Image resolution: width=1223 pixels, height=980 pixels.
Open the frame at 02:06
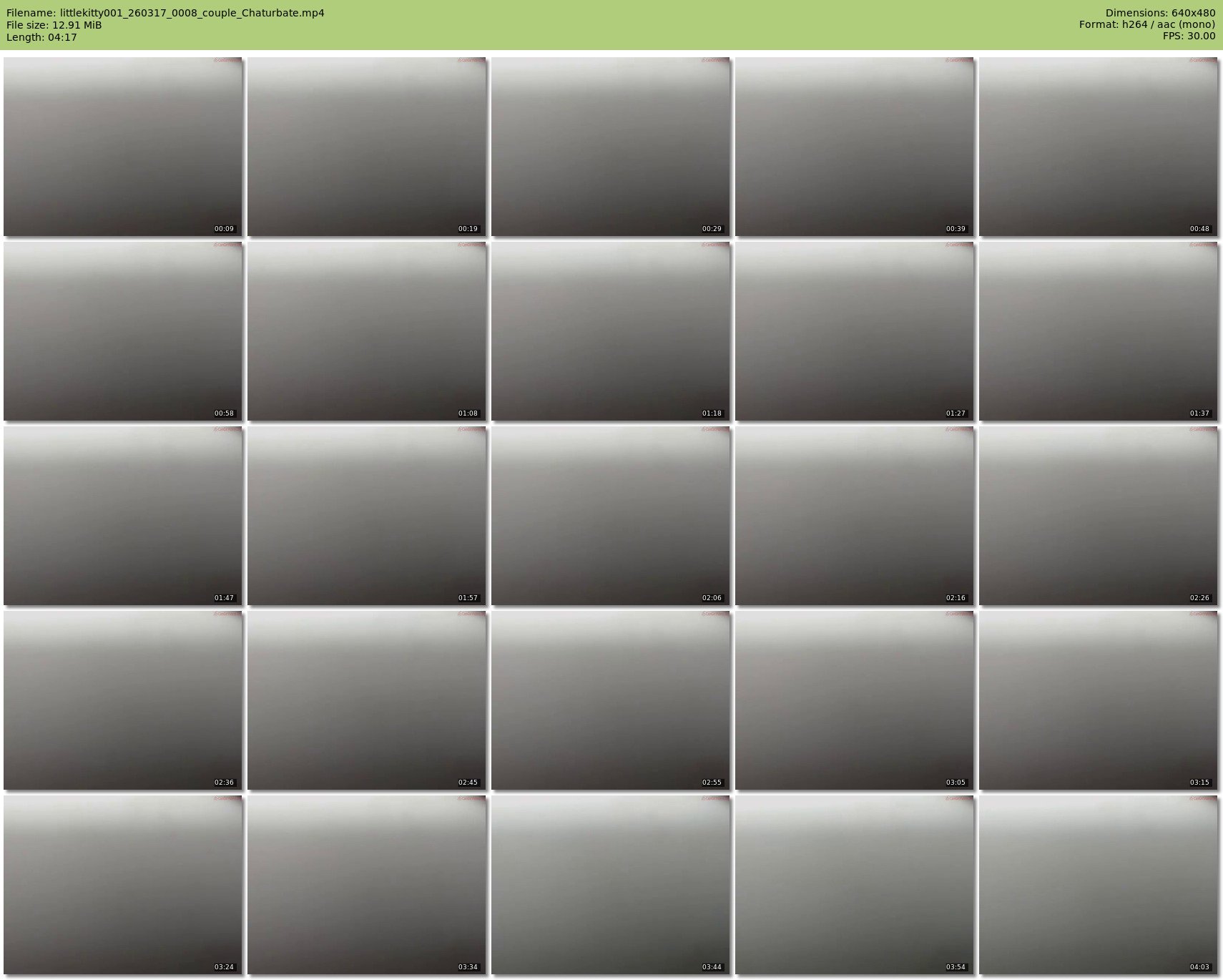tap(610, 516)
